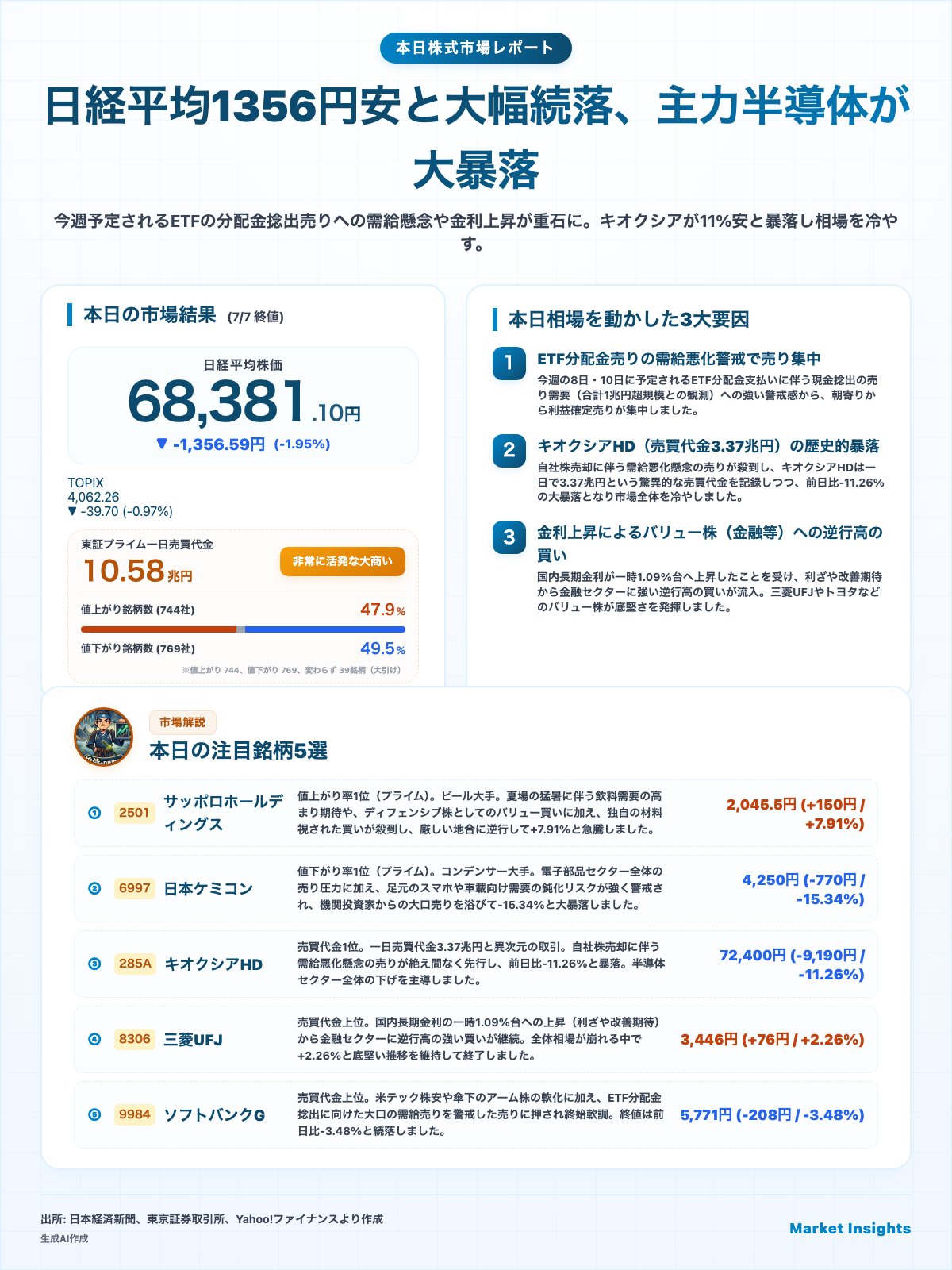Click stock code tag 9984
Viewport: 952px width, 1270px height.
[134, 1114]
